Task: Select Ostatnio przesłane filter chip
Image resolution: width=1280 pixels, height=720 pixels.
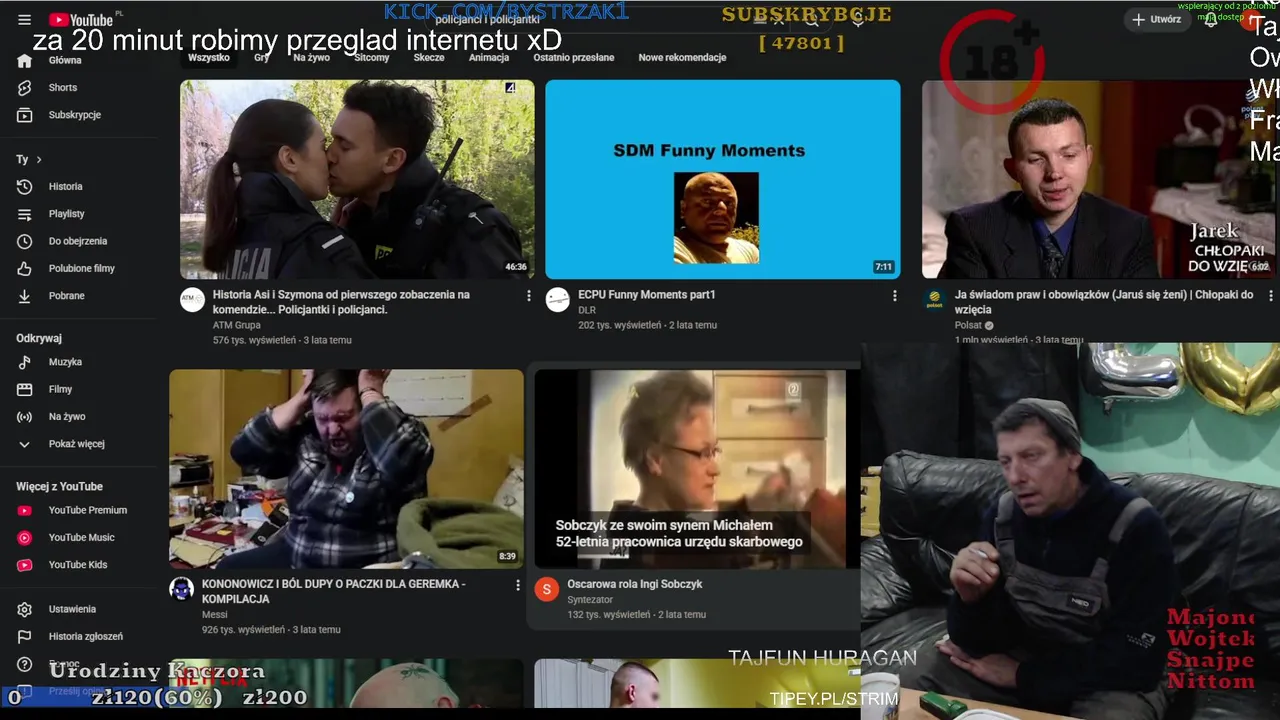Action: (x=574, y=58)
